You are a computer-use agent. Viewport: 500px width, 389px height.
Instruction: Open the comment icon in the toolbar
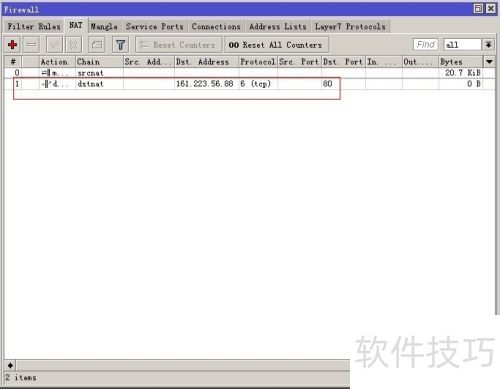[97, 45]
